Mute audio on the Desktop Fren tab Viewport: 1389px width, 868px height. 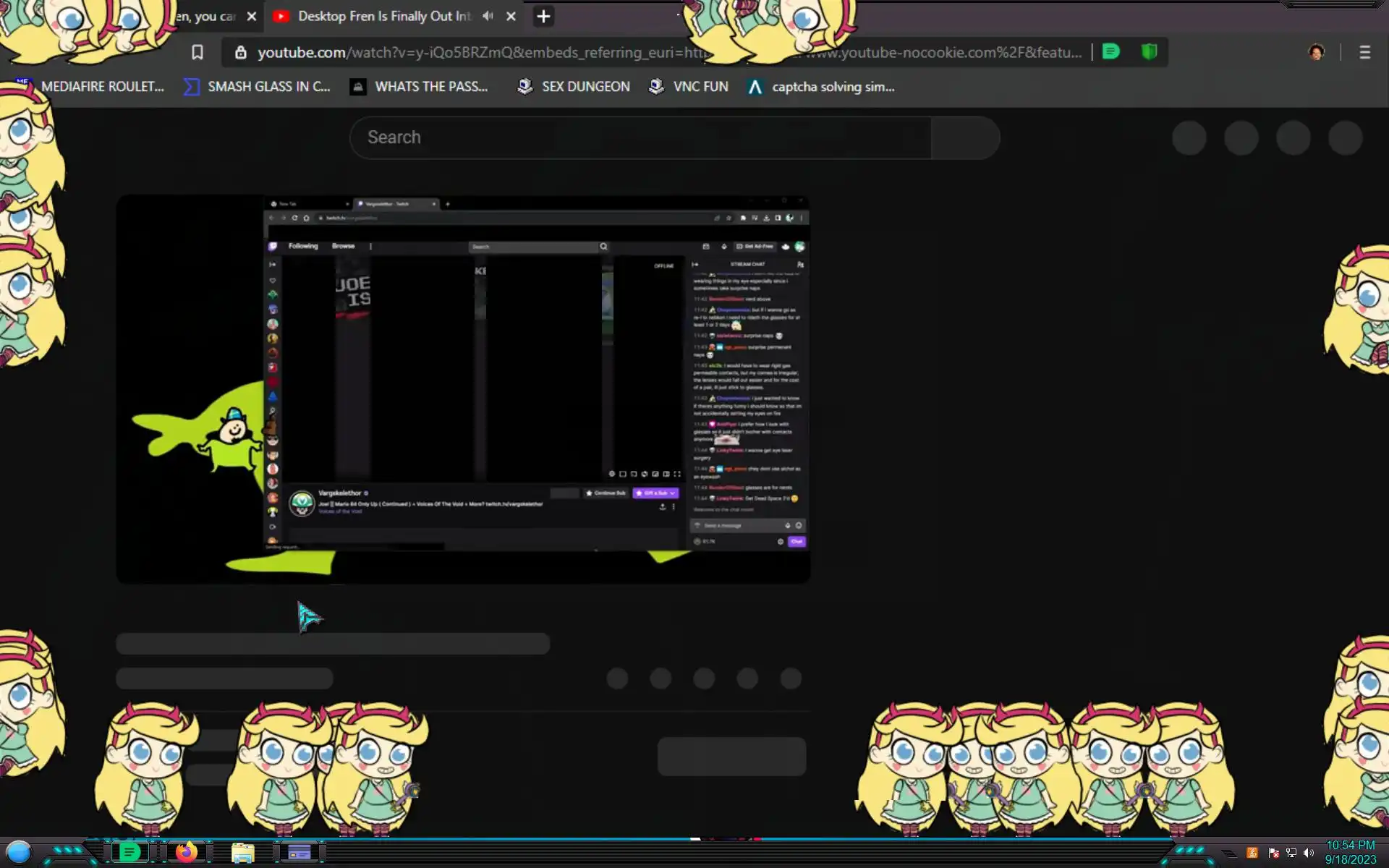pos(488,16)
